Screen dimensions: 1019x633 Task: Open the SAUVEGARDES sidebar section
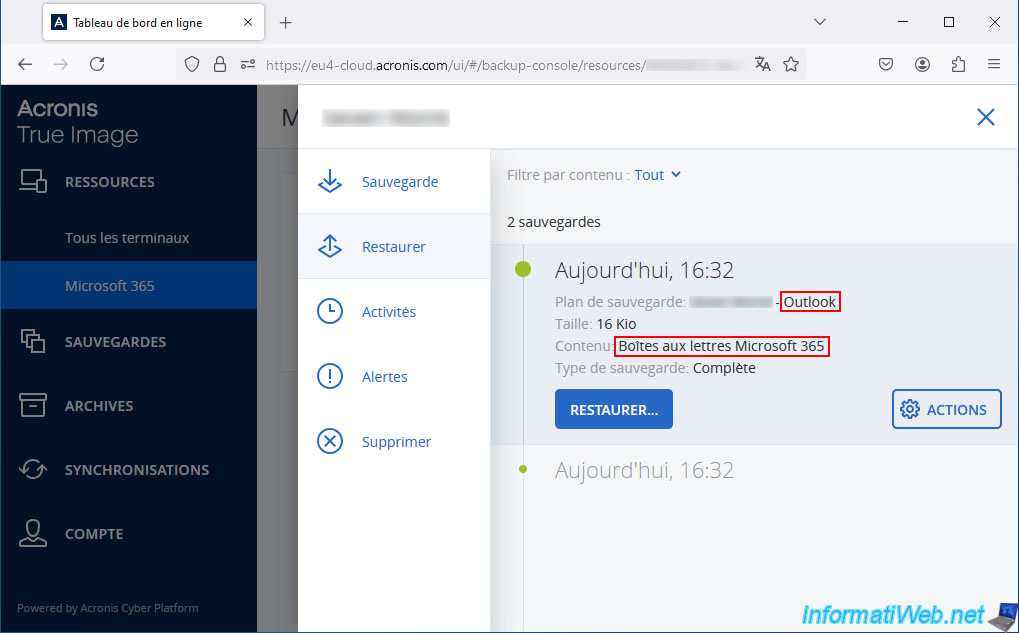click(x=116, y=342)
